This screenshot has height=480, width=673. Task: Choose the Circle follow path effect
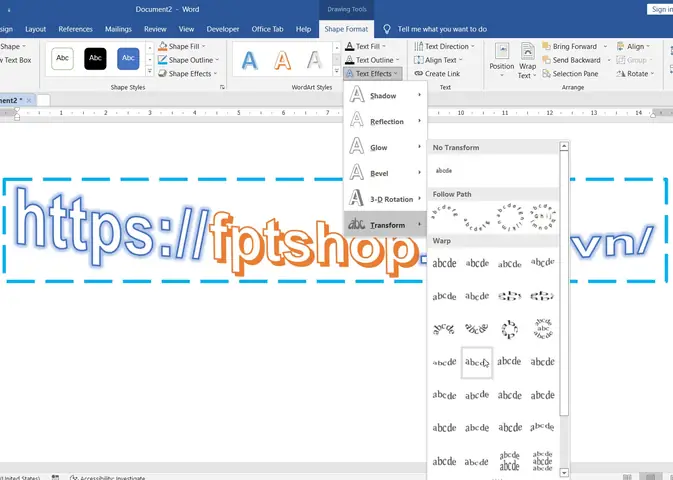(509, 217)
